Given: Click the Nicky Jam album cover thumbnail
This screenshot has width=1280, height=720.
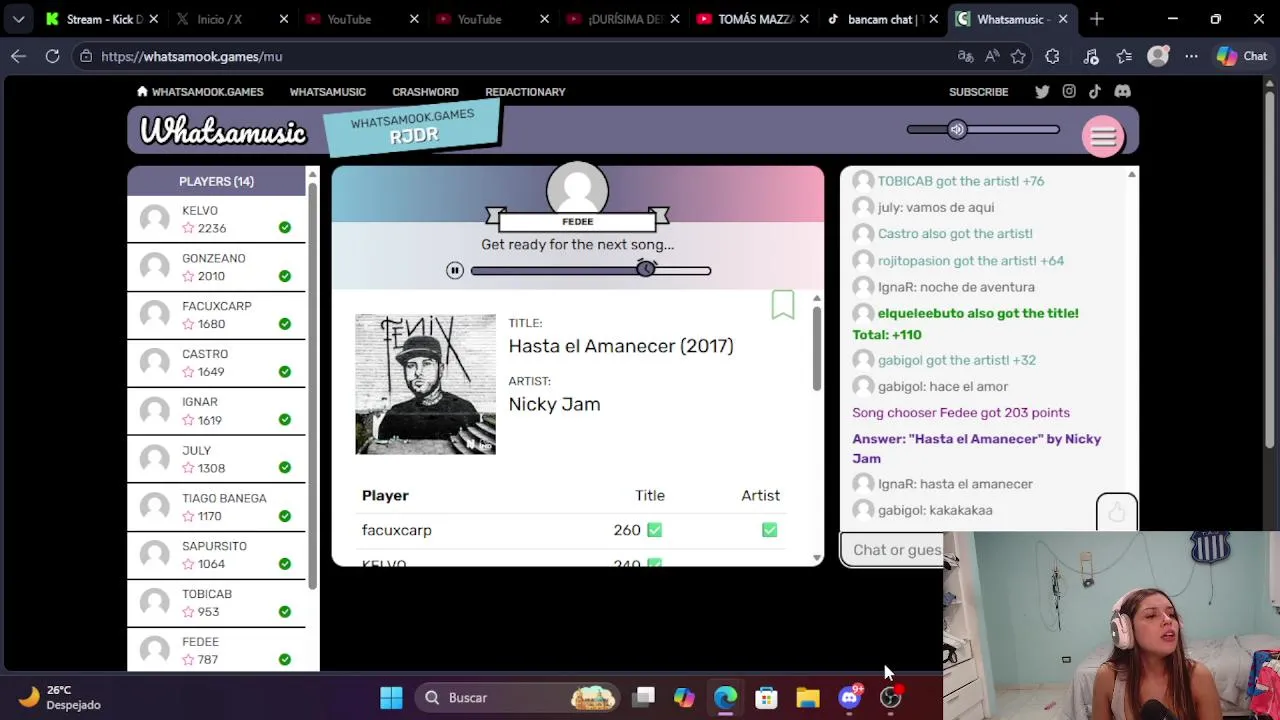Looking at the screenshot, I should click(x=425, y=384).
